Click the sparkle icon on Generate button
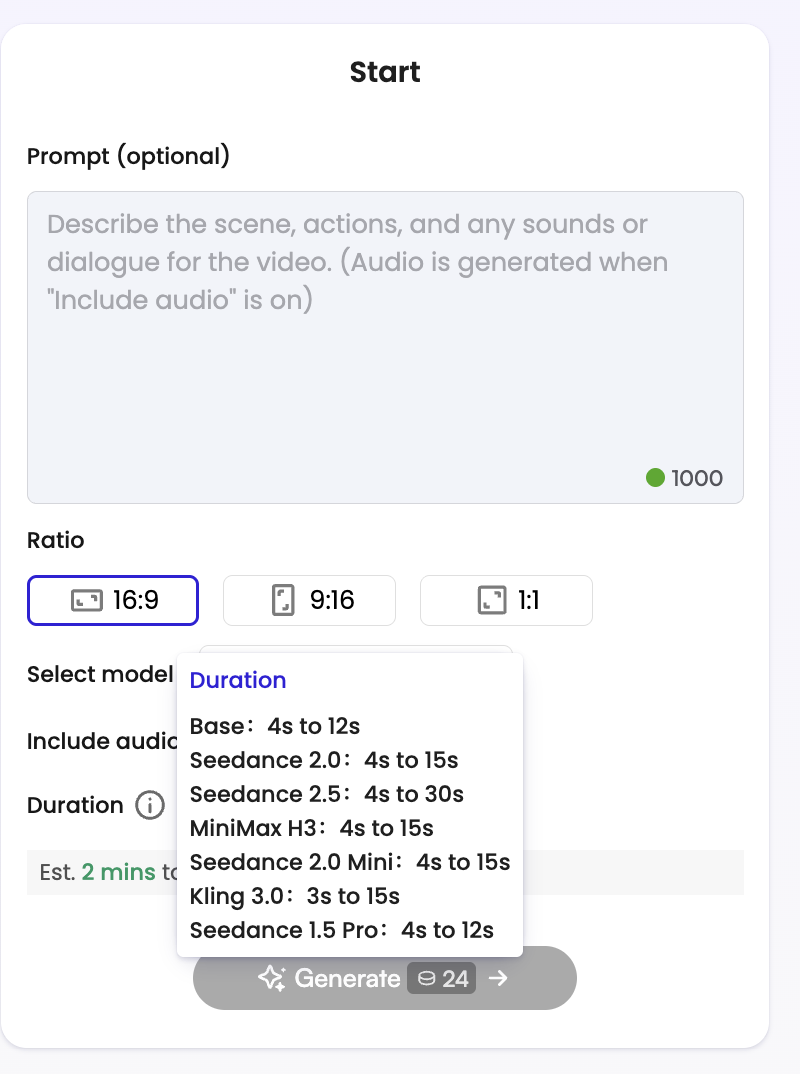The width and height of the screenshot is (800, 1074). 272,978
